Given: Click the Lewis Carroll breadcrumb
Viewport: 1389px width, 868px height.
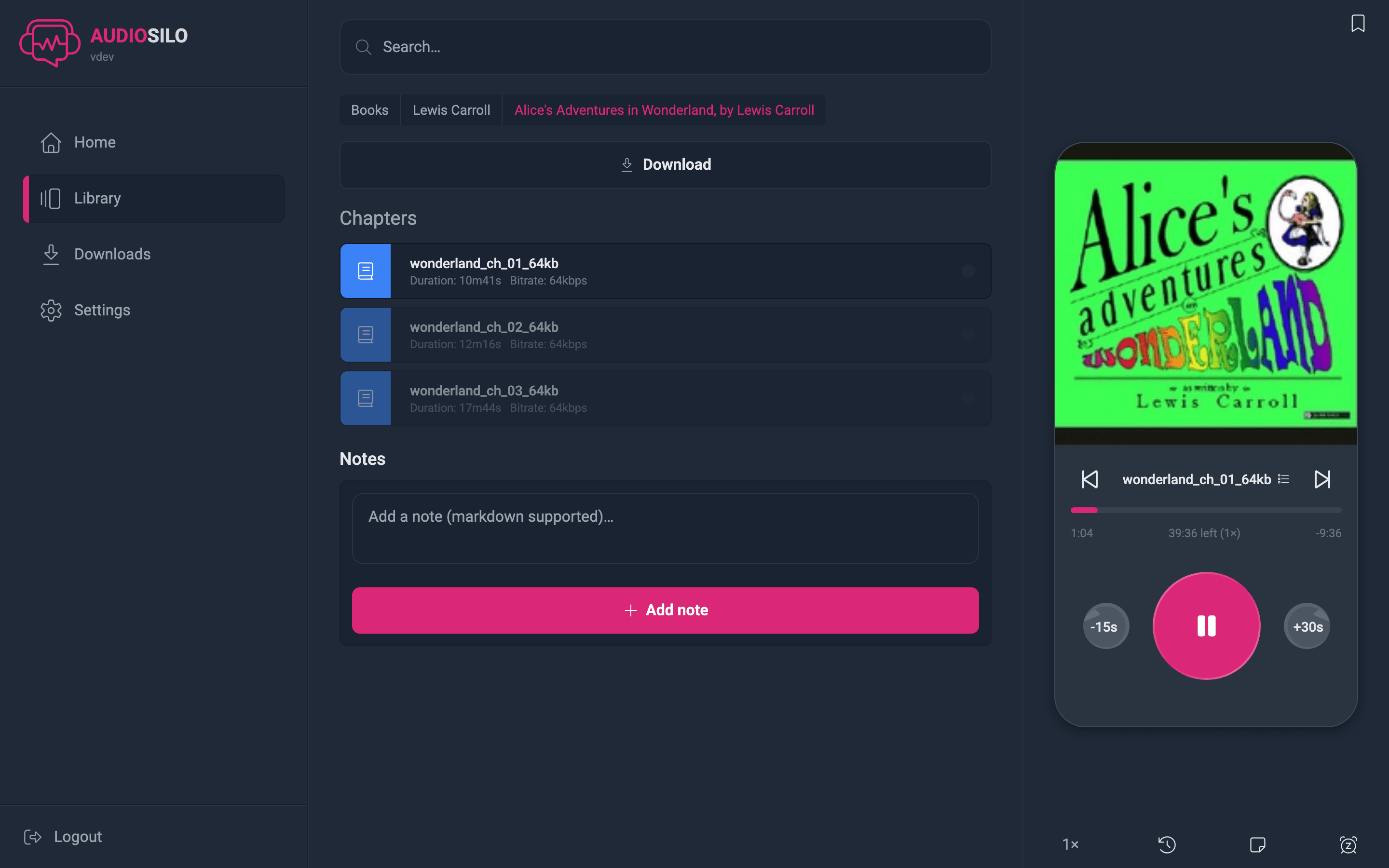Looking at the screenshot, I should pos(451,110).
